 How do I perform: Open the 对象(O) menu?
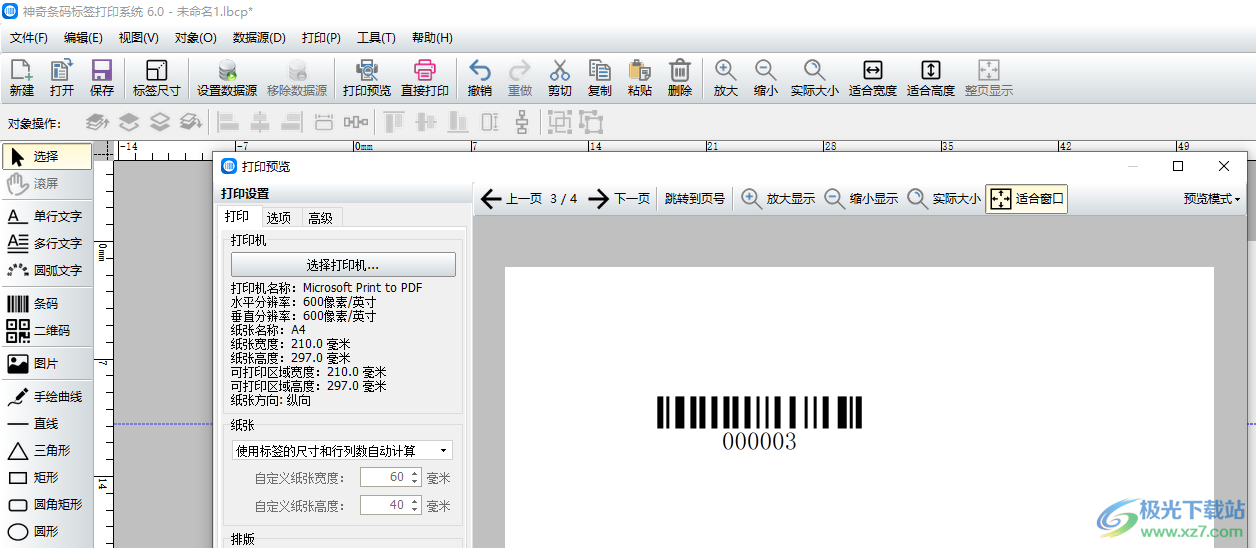(195, 38)
